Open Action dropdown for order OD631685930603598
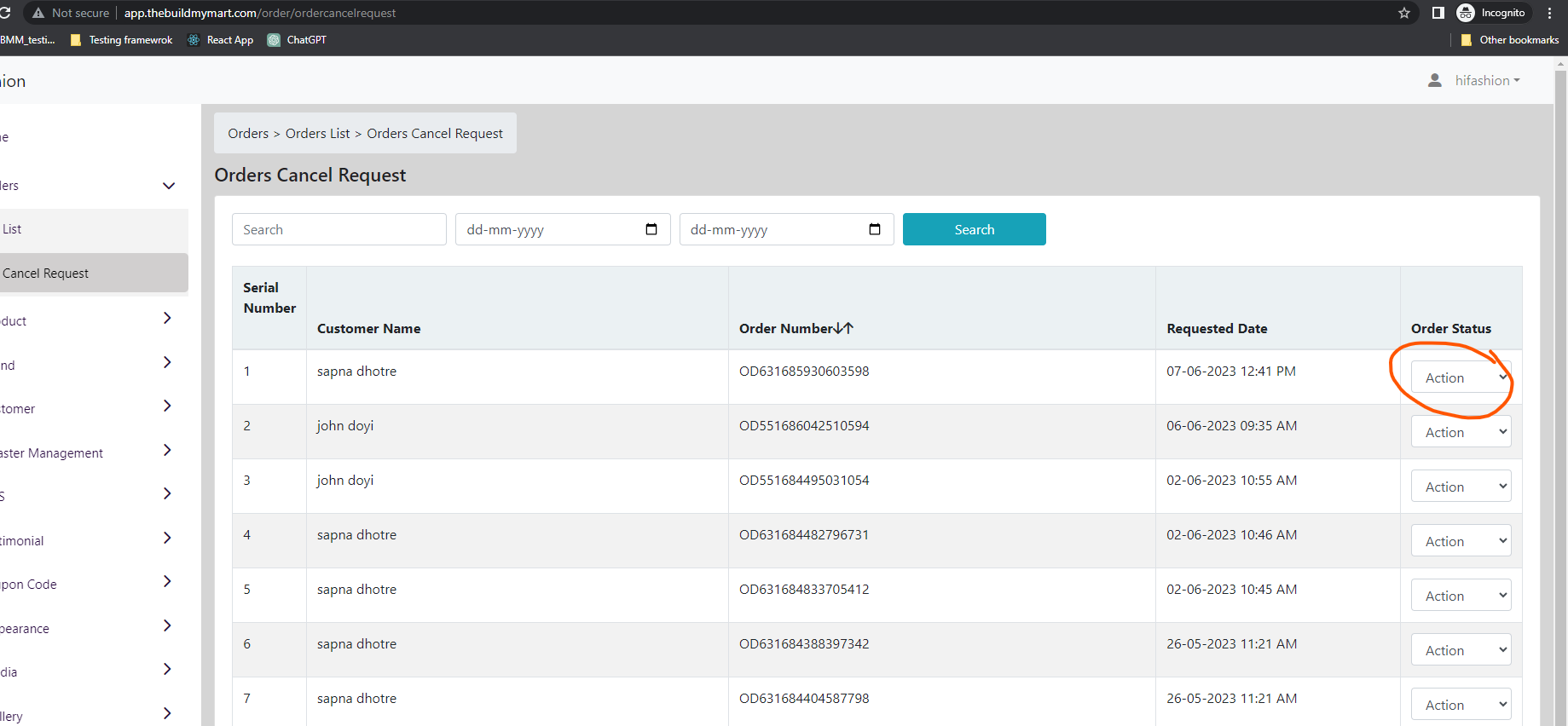1568x726 pixels. 1461,377
